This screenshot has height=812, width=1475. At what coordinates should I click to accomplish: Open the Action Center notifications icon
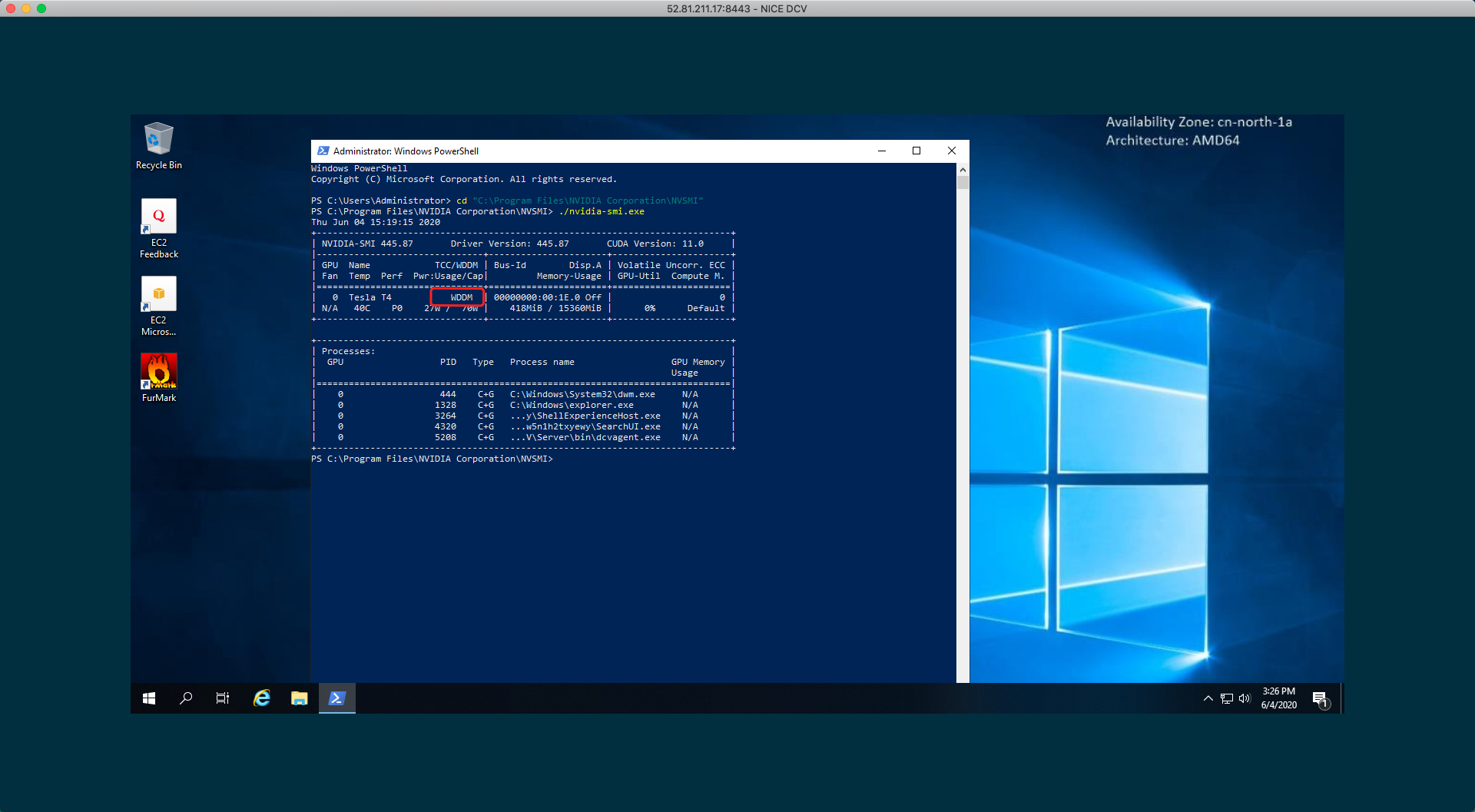[x=1320, y=698]
